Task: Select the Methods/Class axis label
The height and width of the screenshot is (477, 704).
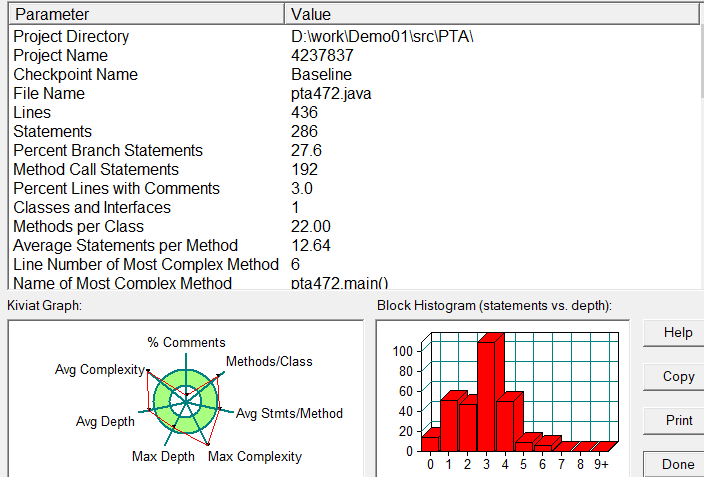Action: click(x=269, y=361)
